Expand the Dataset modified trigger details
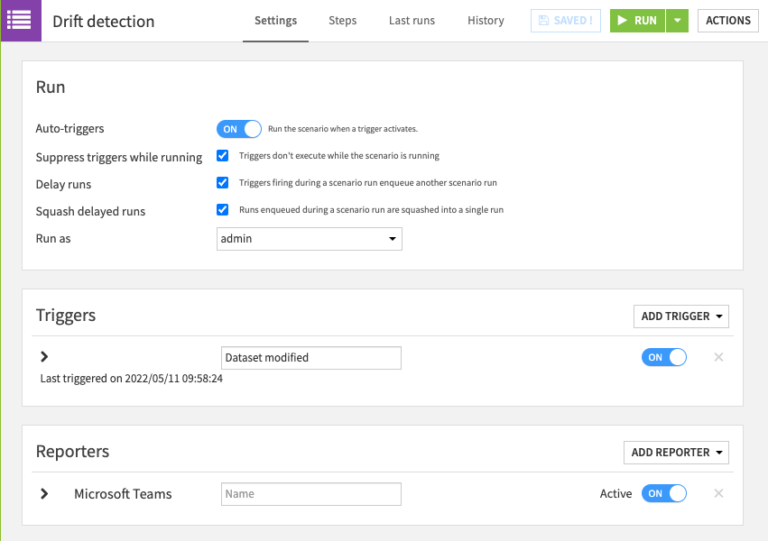This screenshot has width=768, height=541. [x=44, y=356]
